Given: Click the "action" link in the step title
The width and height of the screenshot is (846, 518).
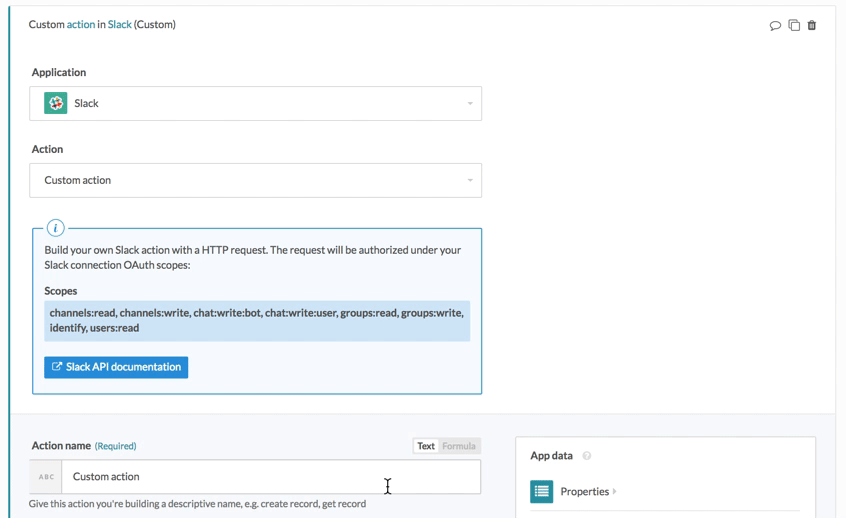Looking at the screenshot, I should tap(81, 25).
